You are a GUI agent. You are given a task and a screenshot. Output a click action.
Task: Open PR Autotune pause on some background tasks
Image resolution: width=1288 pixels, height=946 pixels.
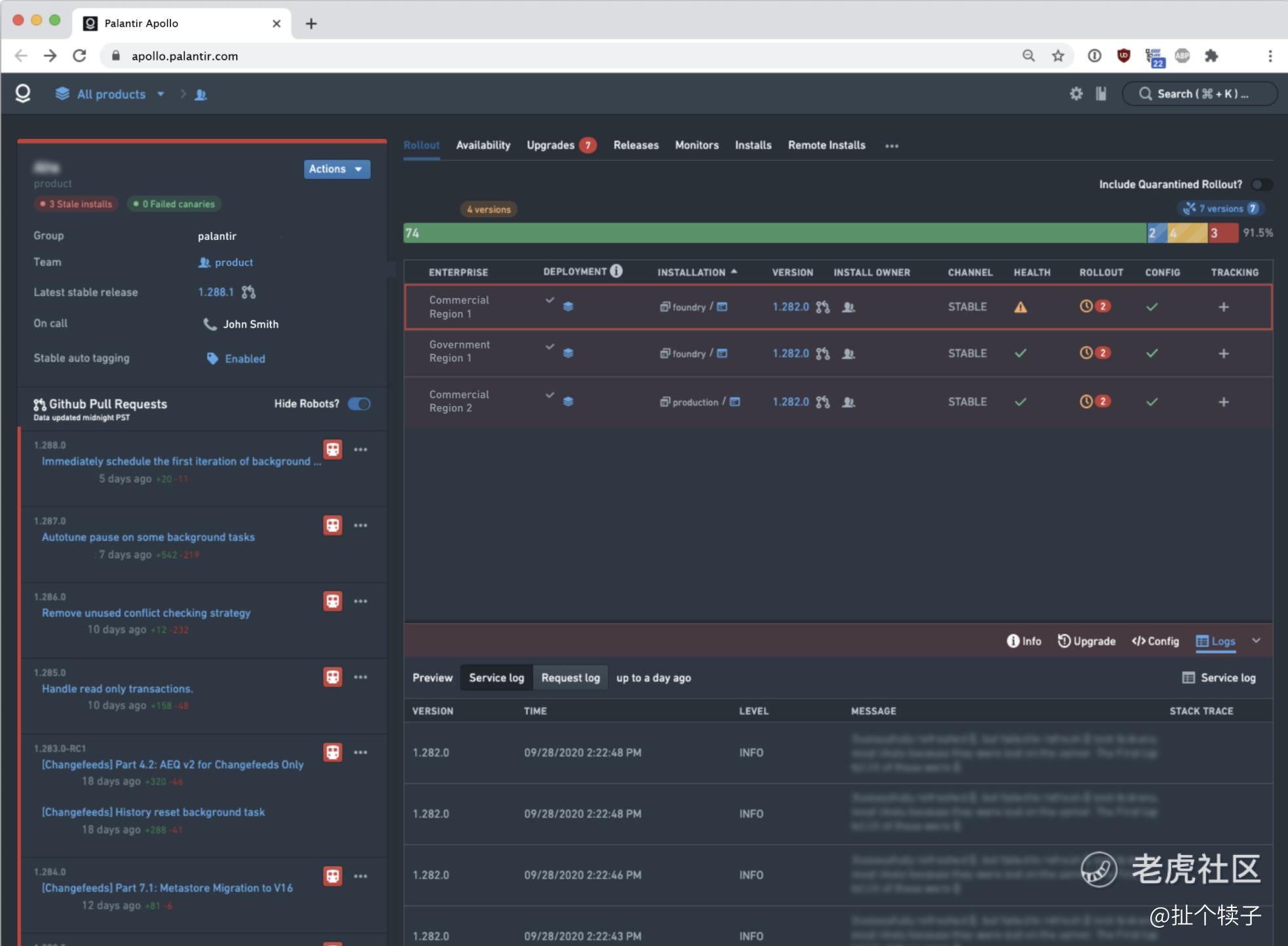(148, 537)
